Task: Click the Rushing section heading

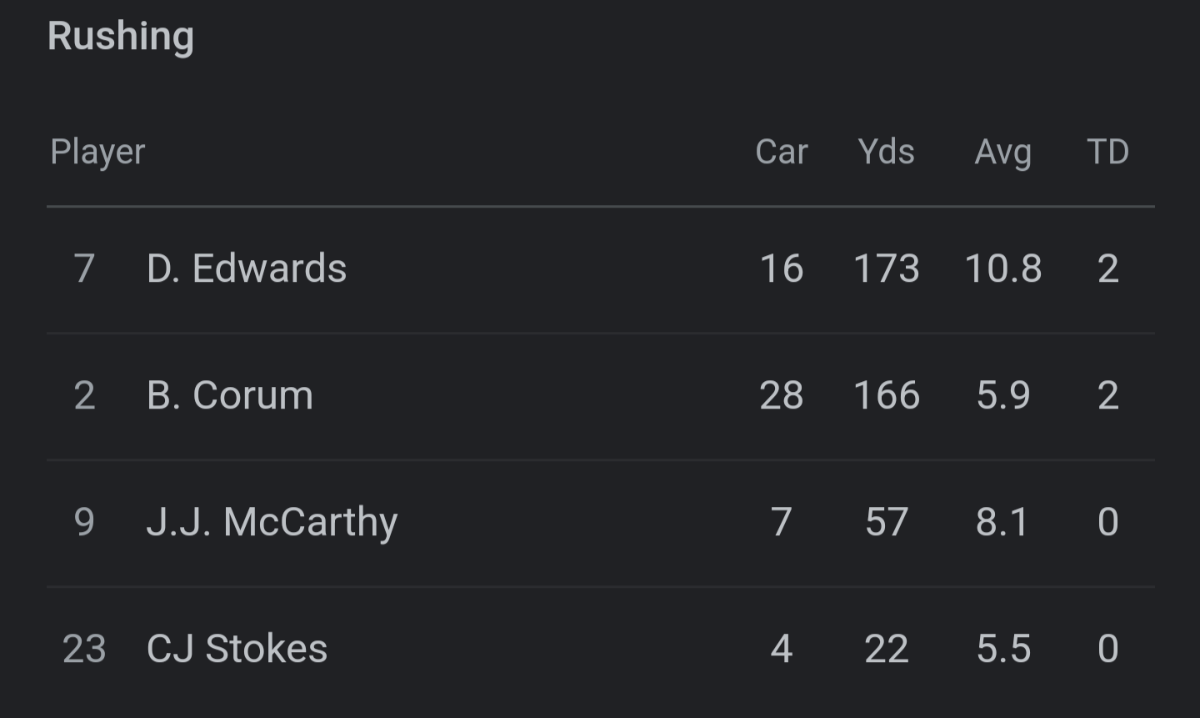Action: pos(121,36)
